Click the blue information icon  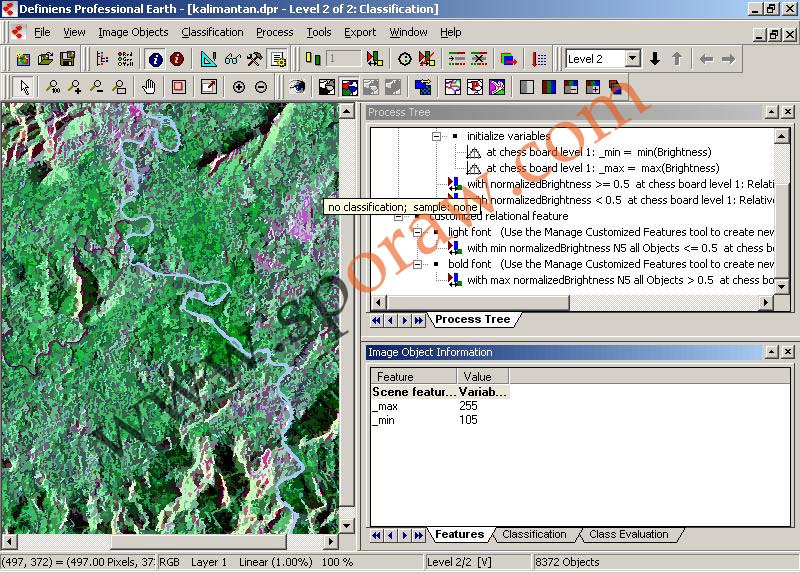(x=155, y=60)
